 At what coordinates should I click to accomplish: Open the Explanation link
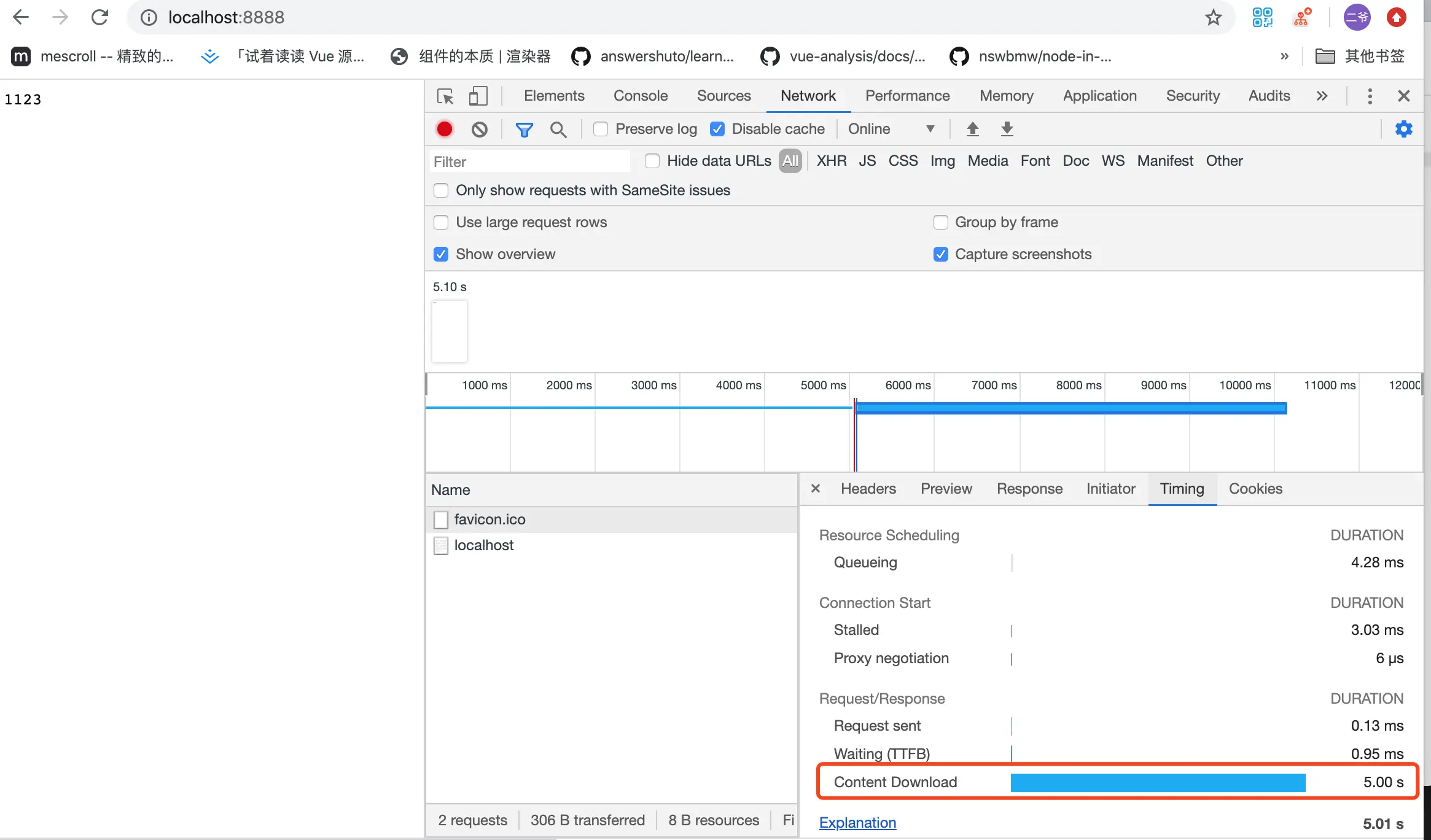[x=857, y=823]
